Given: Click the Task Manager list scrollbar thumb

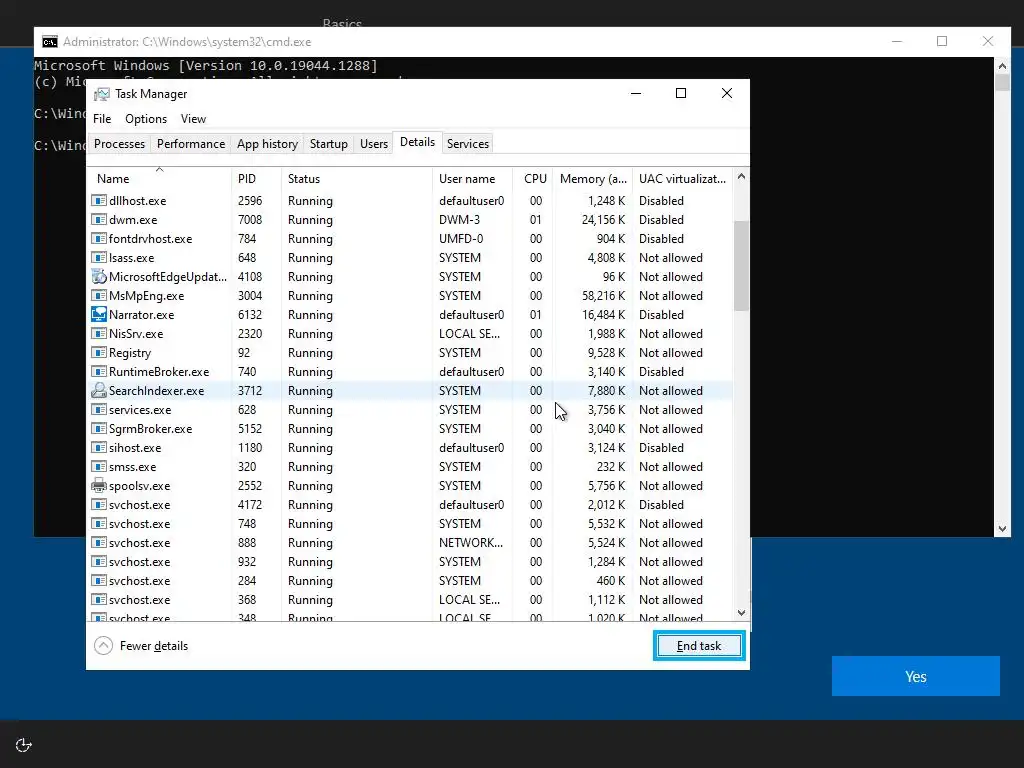Looking at the screenshot, I should (741, 265).
